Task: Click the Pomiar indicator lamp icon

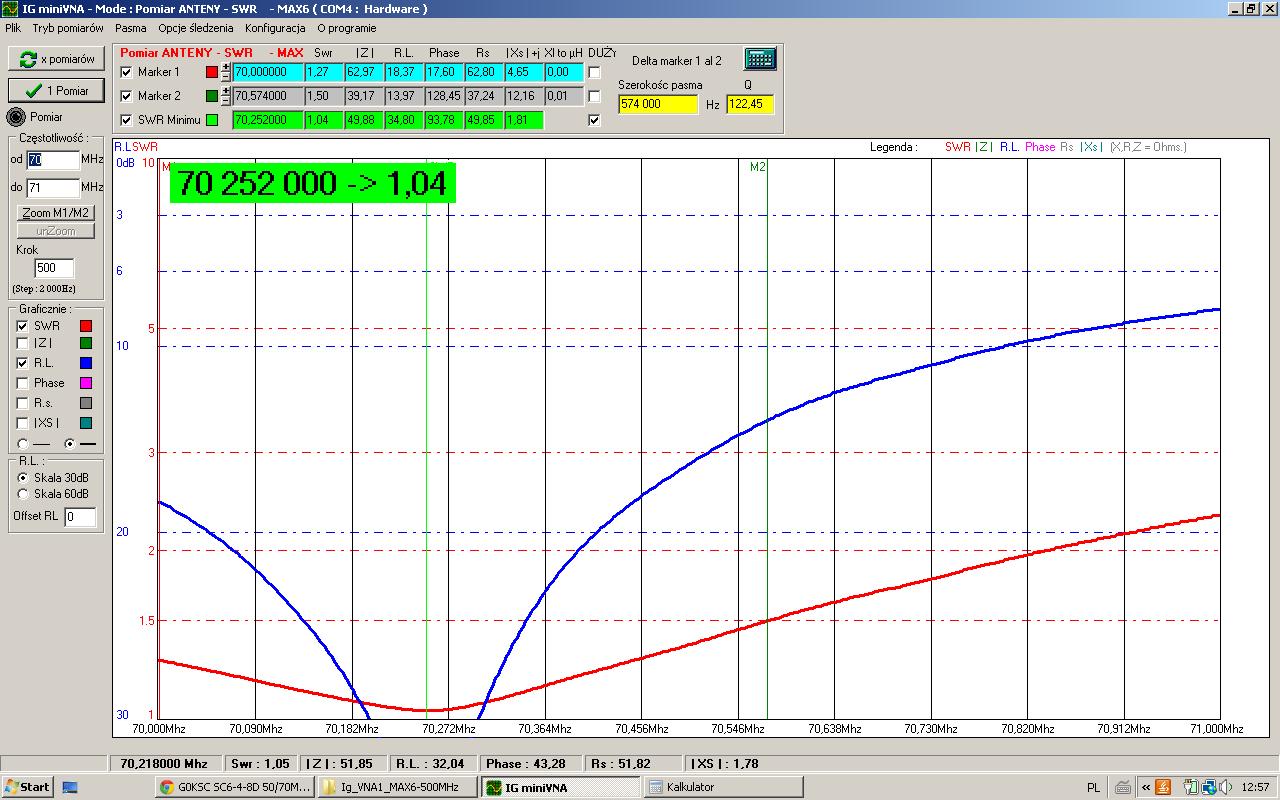Action: click(x=17, y=117)
